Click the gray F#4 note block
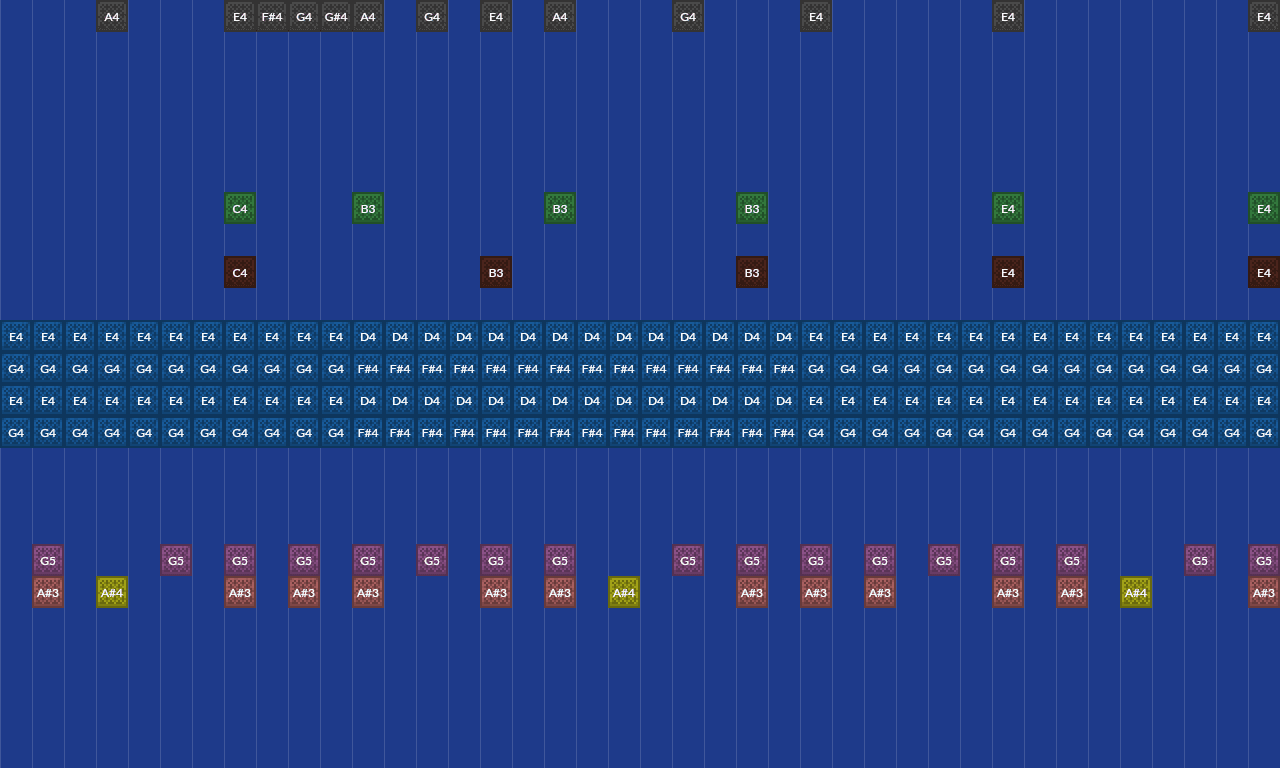Screen dimensions: 1280x768 [x=272, y=17]
